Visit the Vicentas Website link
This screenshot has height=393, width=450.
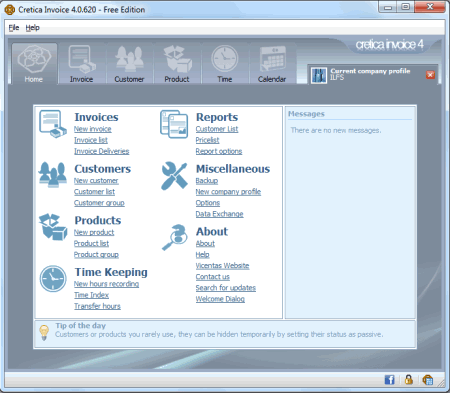click(222, 266)
